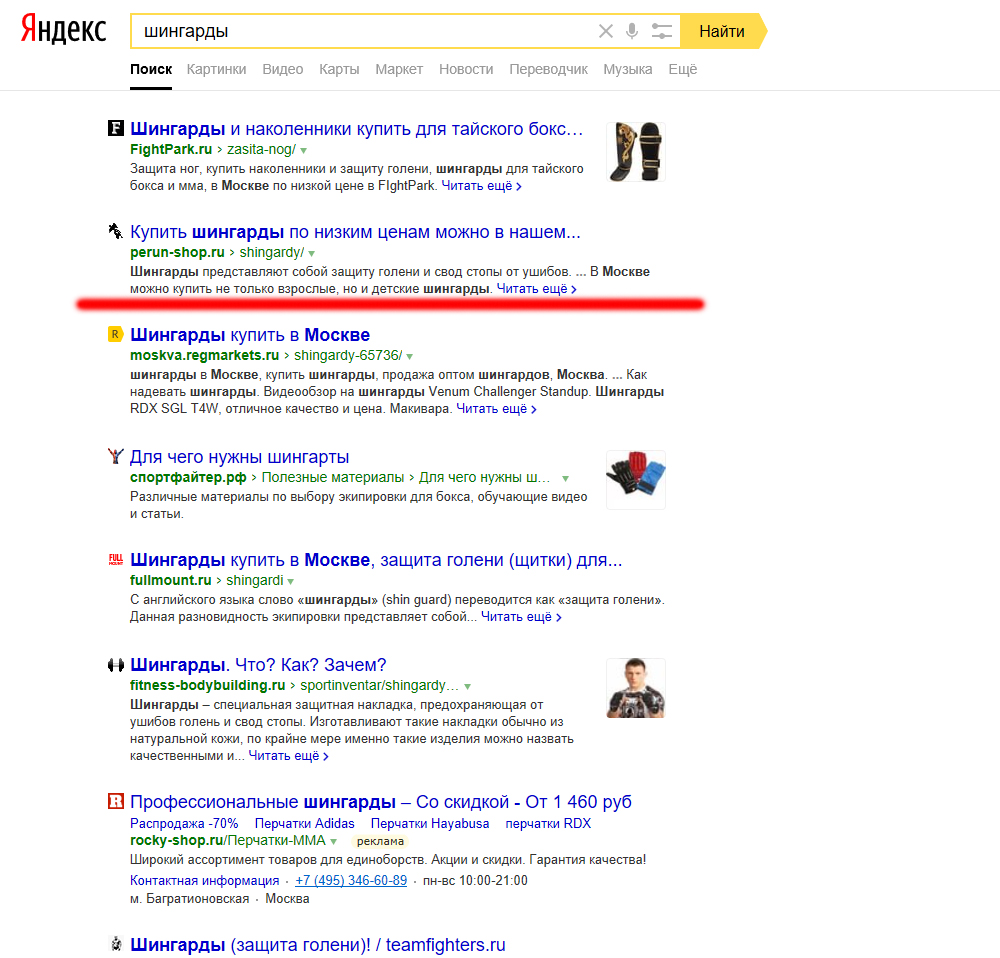
Task: Click phone number +7 (495) 346-60-89
Action: tap(351, 880)
